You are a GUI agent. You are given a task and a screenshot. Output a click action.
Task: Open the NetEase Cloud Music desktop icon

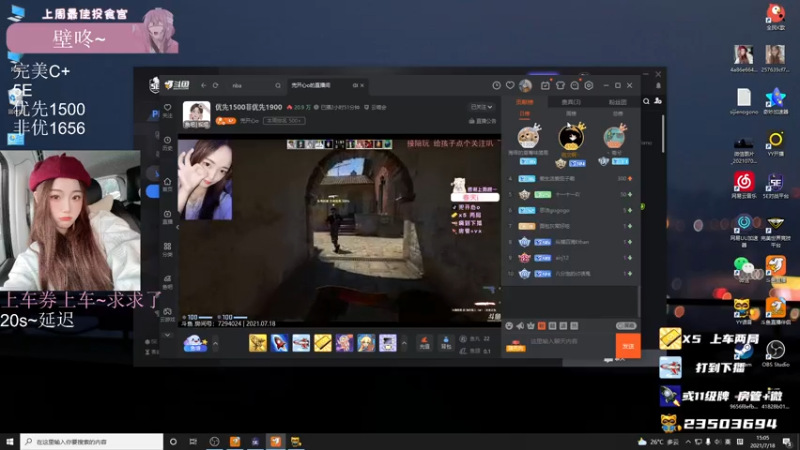(x=744, y=185)
